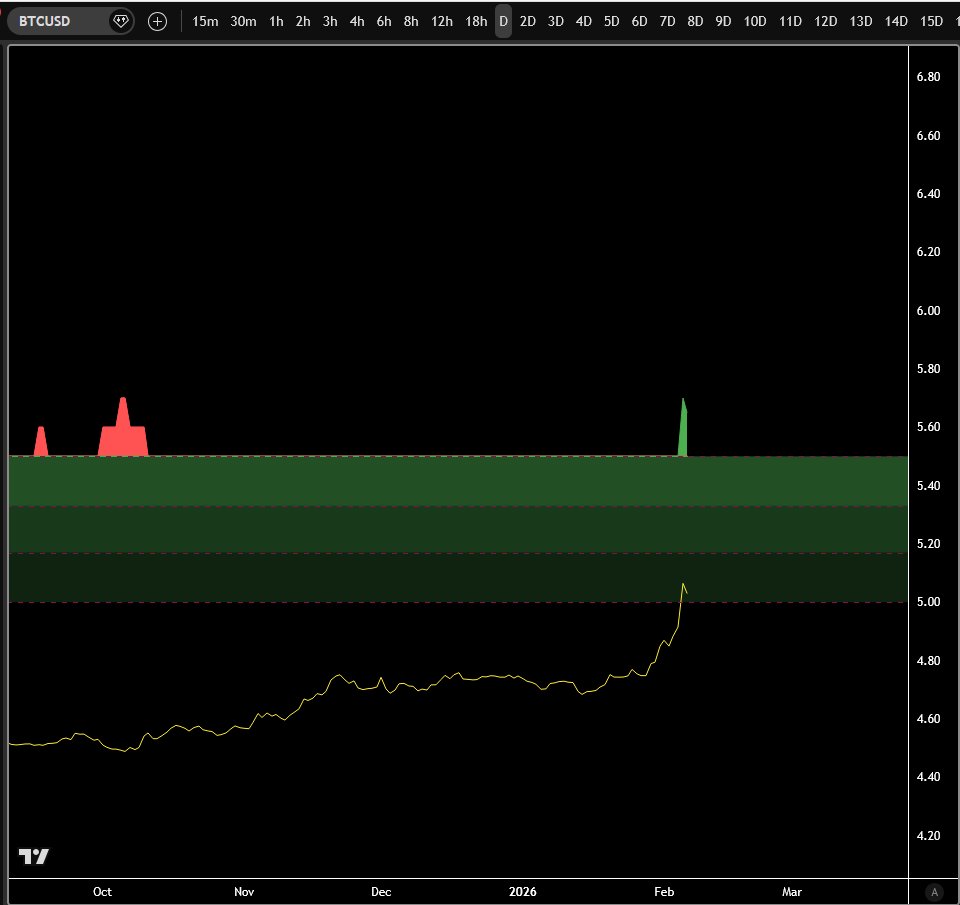Toggle auto scale with the A button
This screenshot has height=905, width=960.
(934, 892)
